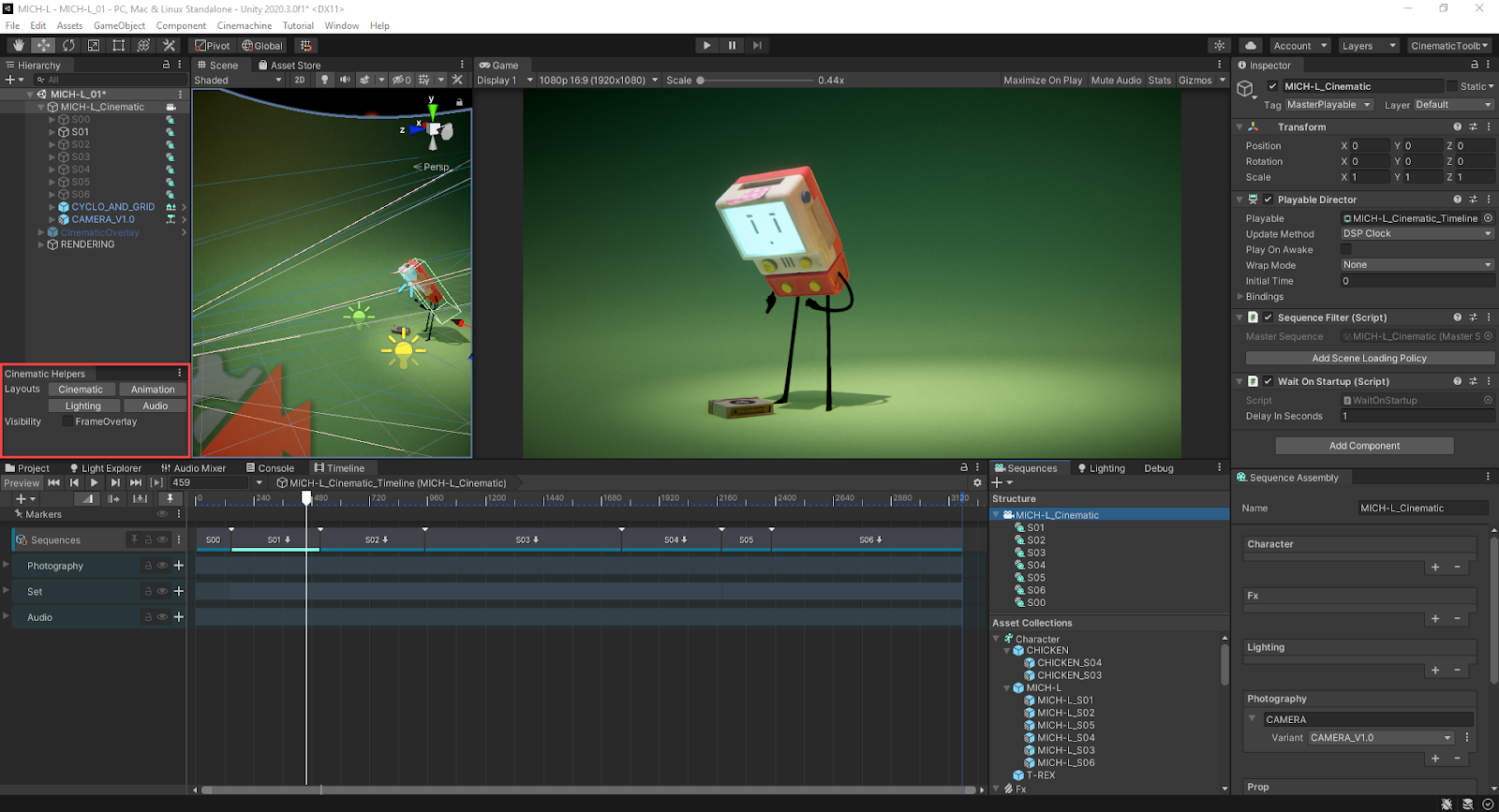Click the Add Component button
The width and height of the screenshot is (1499, 812).
coord(1364,446)
